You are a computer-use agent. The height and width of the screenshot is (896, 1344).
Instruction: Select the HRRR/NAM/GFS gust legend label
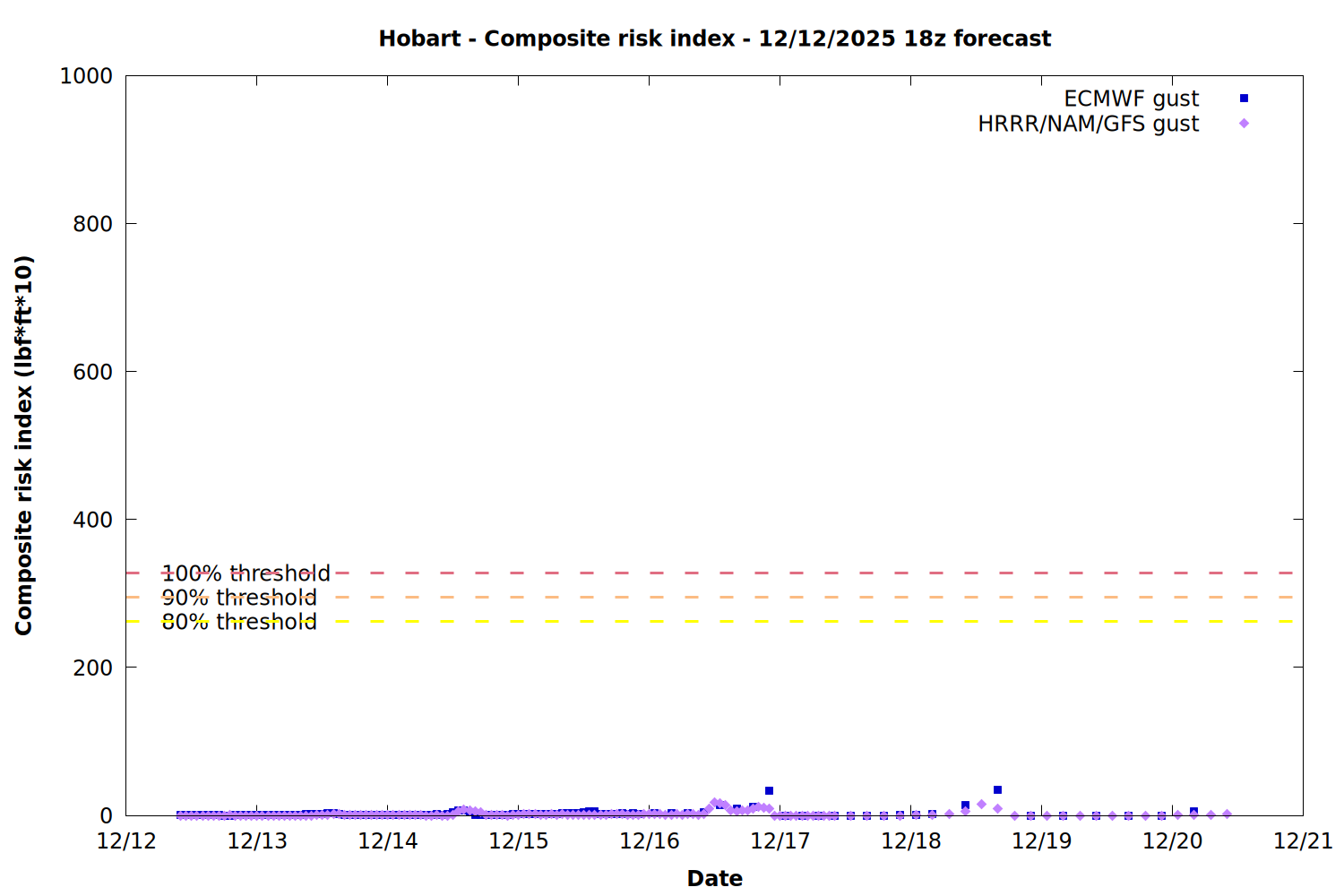1088,124
